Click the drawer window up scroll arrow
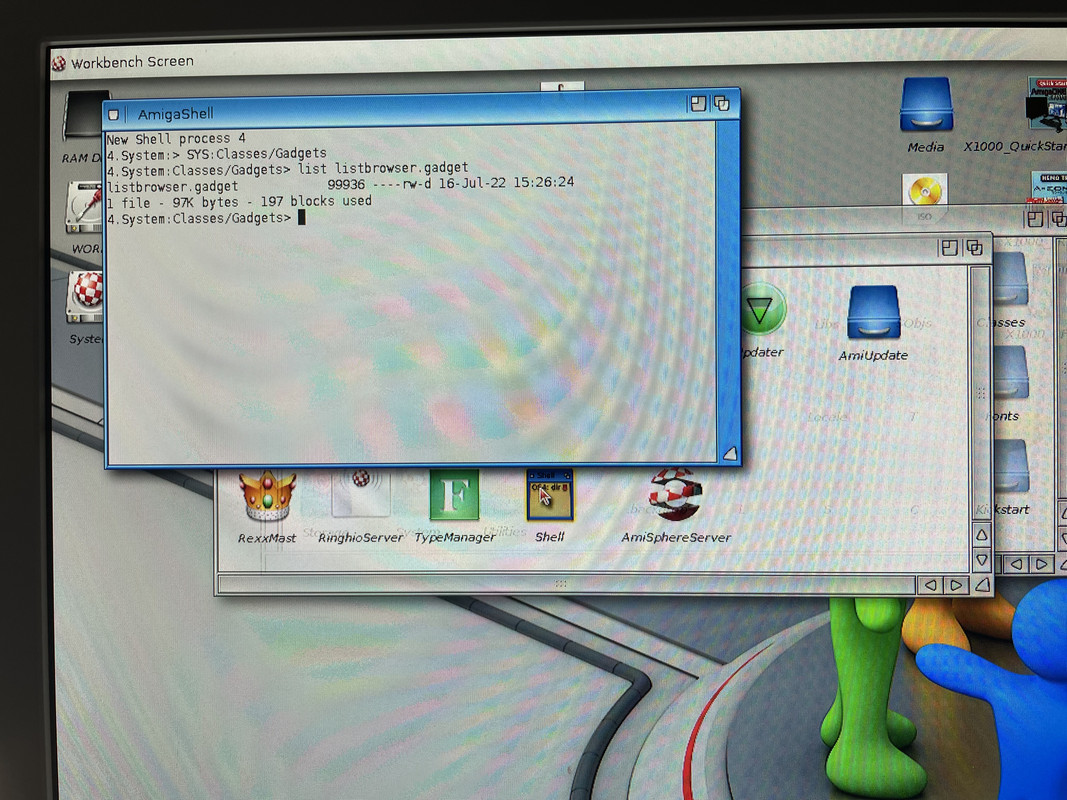Screen dimensions: 1067x800 [x=981, y=535]
